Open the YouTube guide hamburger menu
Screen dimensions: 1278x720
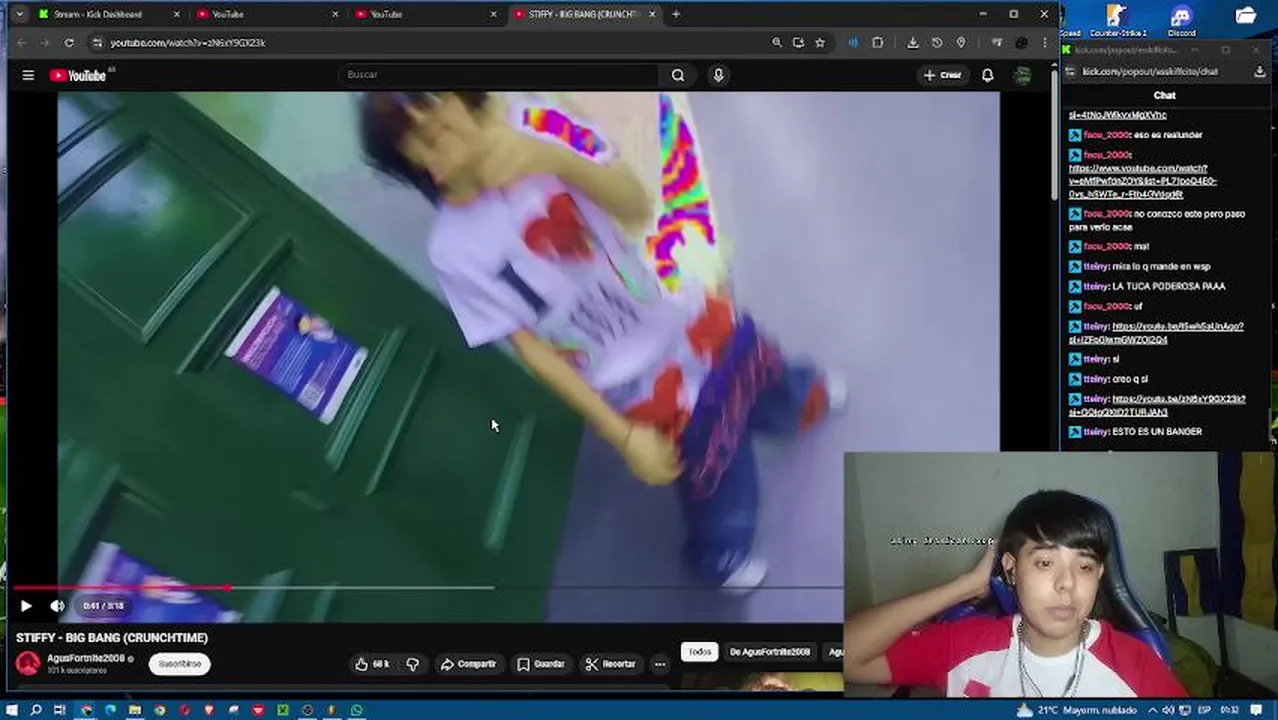[28, 75]
